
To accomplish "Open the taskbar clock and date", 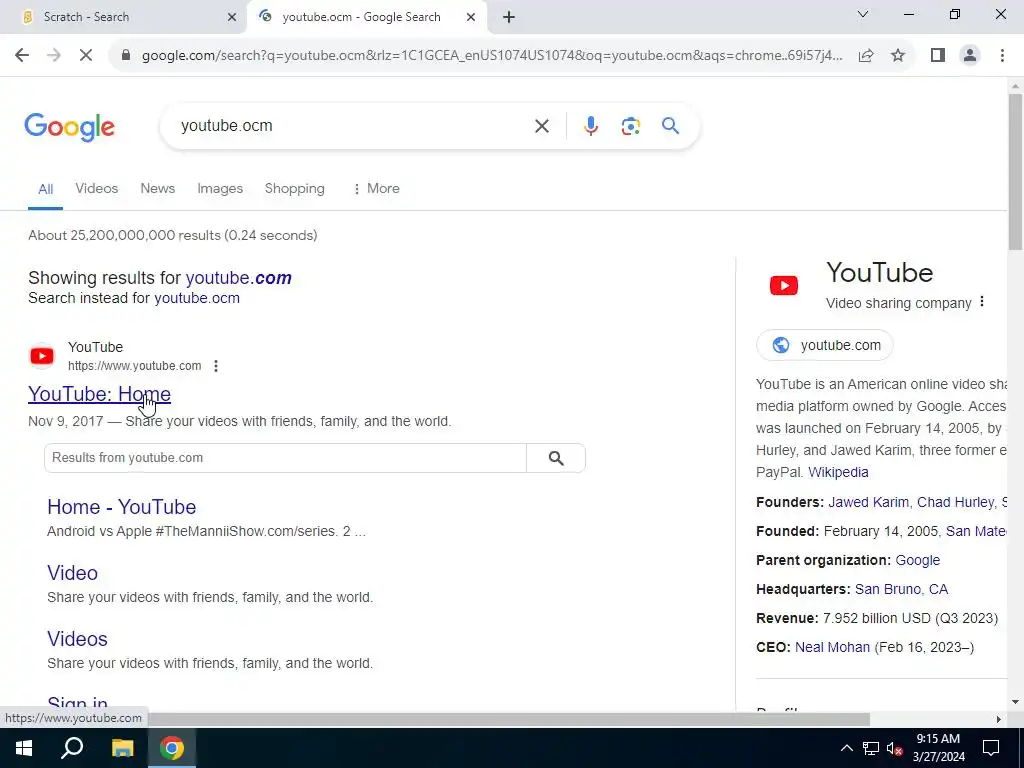I will click(938, 748).
